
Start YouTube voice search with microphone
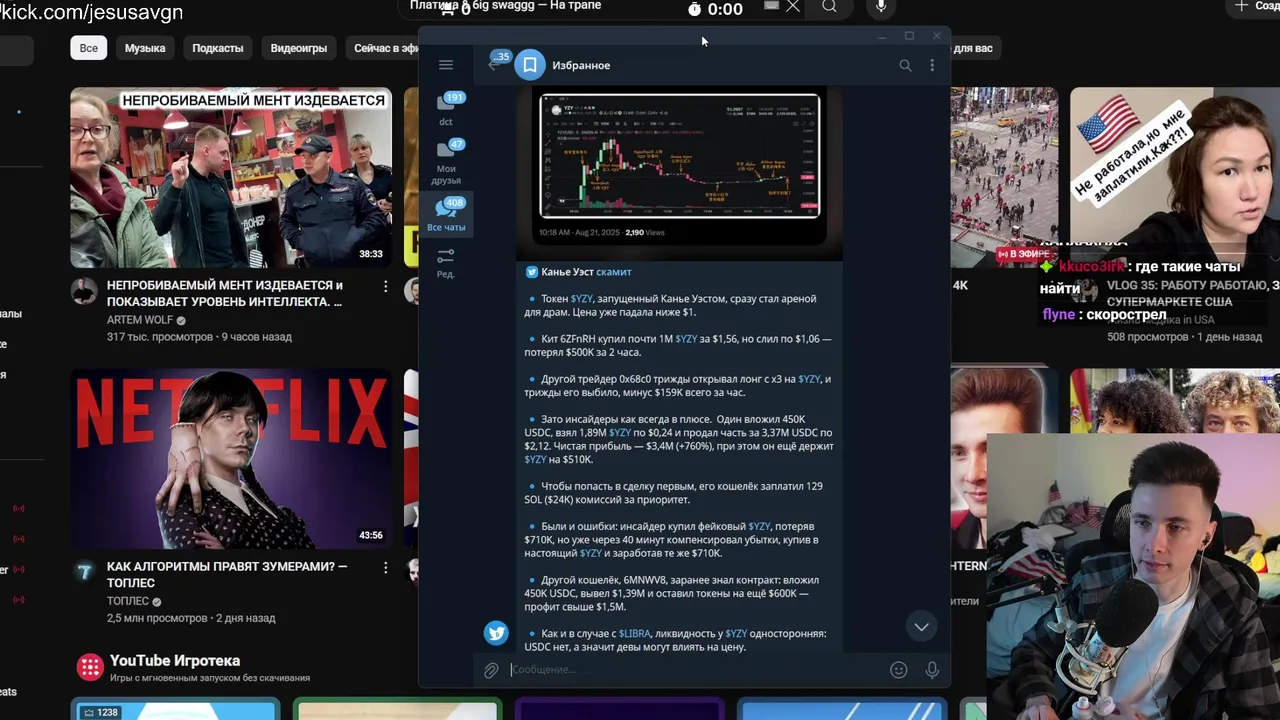tap(881, 7)
